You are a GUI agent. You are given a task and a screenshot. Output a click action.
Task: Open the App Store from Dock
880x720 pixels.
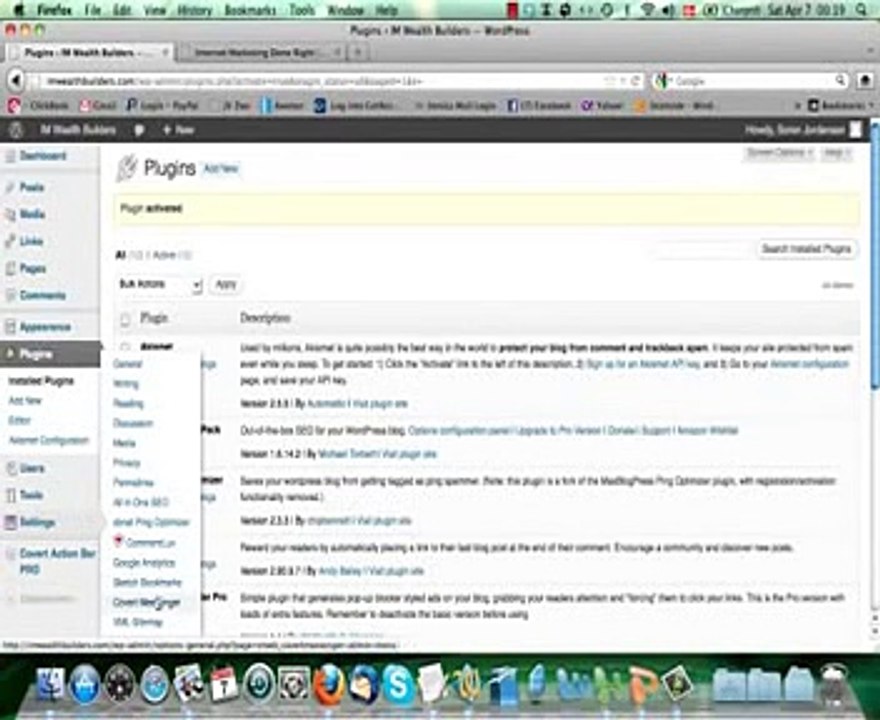pyautogui.click(x=85, y=685)
